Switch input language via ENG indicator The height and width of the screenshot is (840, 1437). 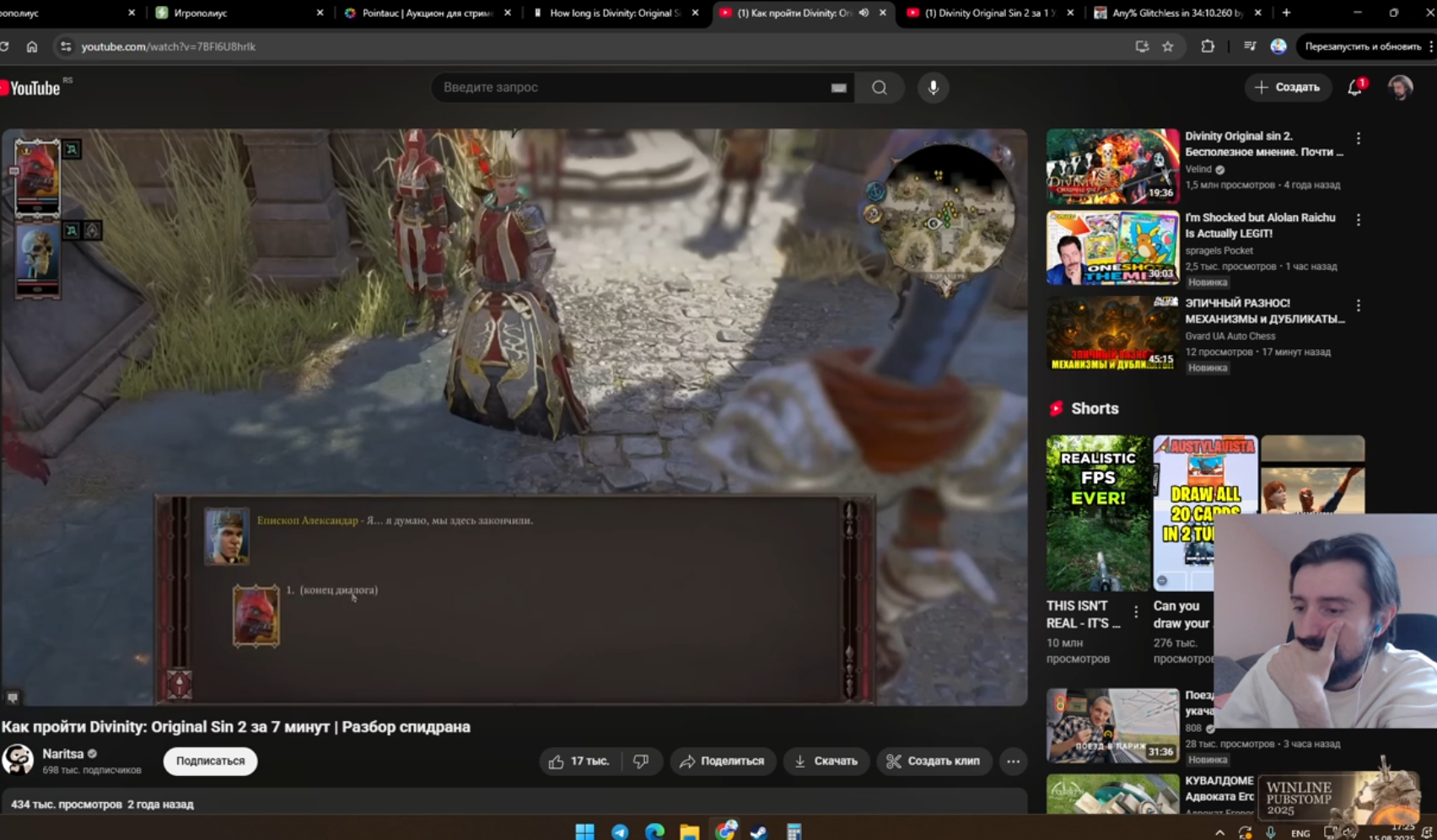click(1300, 833)
